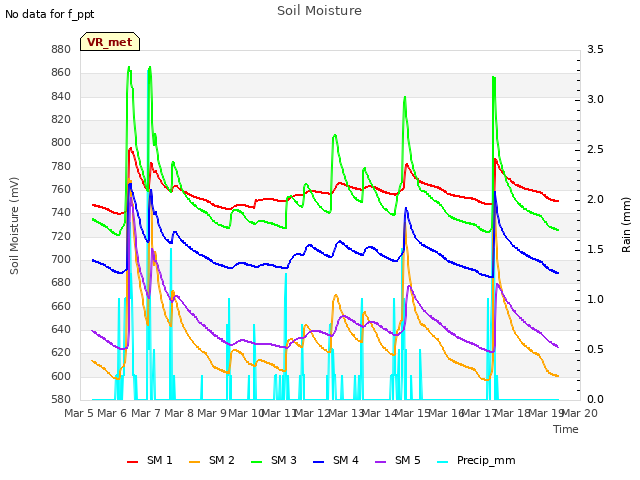
Task: Click the 800 left-axis tick label
Action: (61, 143)
